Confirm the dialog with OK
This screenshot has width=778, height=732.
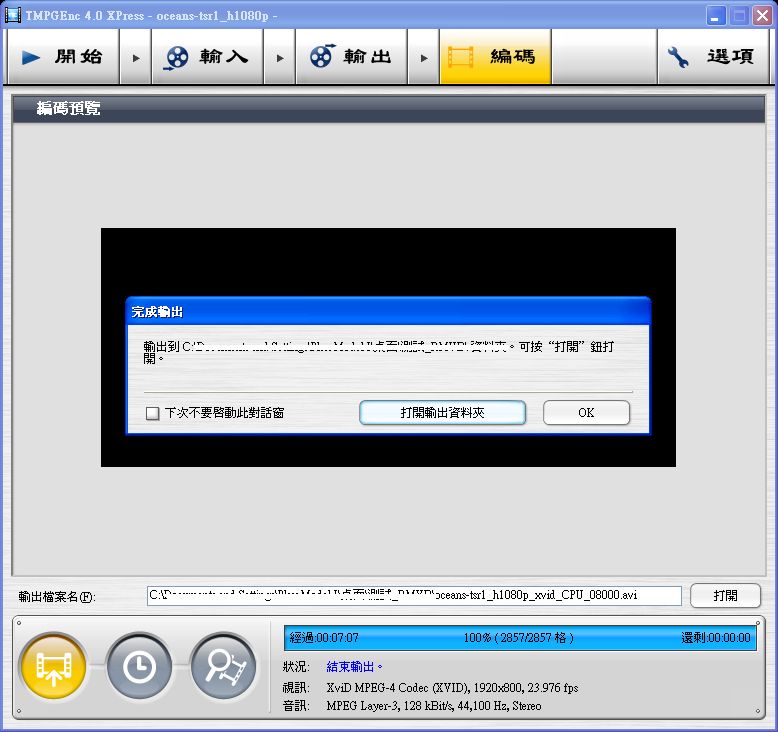coord(586,412)
